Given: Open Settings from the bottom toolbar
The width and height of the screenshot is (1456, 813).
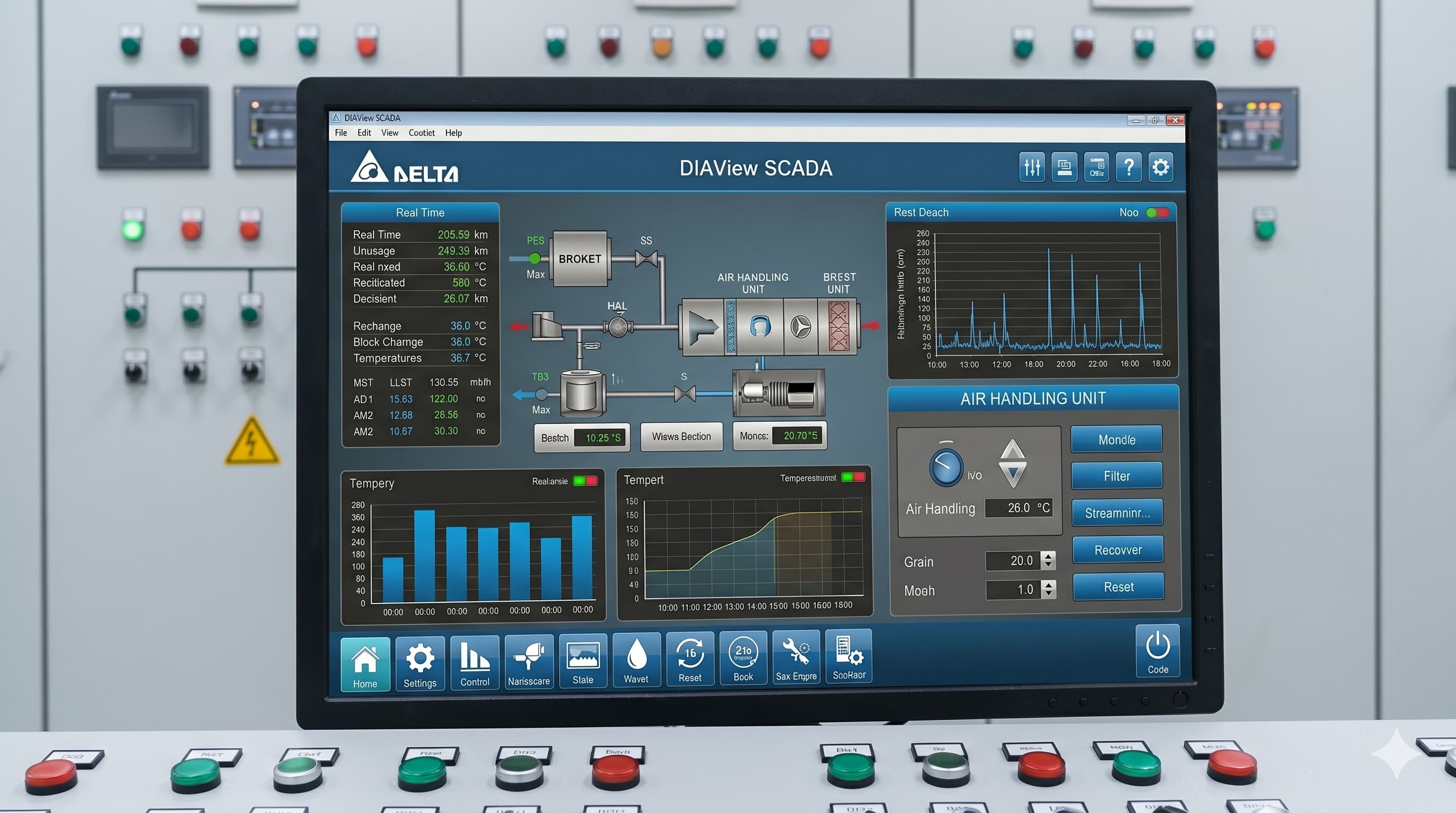Looking at the screenshot, I should 420,663.
